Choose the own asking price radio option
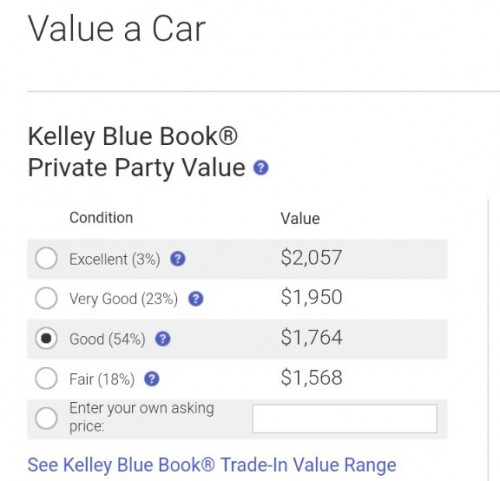The width and height of the screenshot is (500, 481). pos(46,418)
